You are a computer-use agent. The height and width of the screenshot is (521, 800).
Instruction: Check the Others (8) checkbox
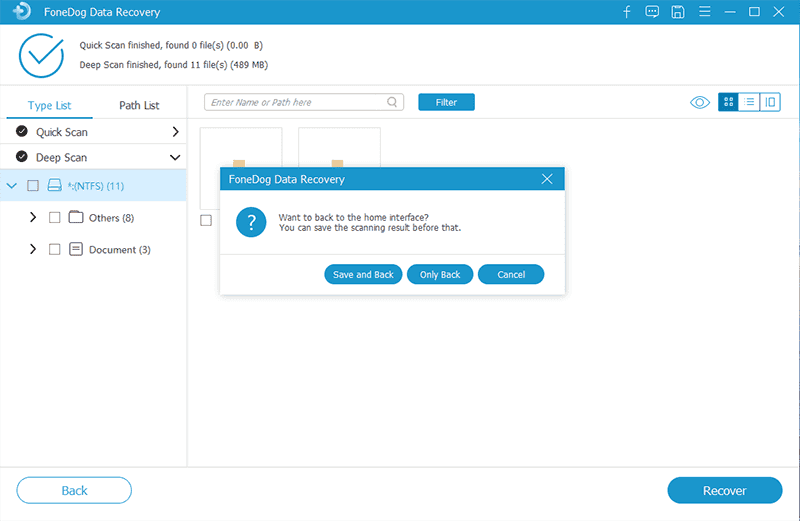(55, 217)
